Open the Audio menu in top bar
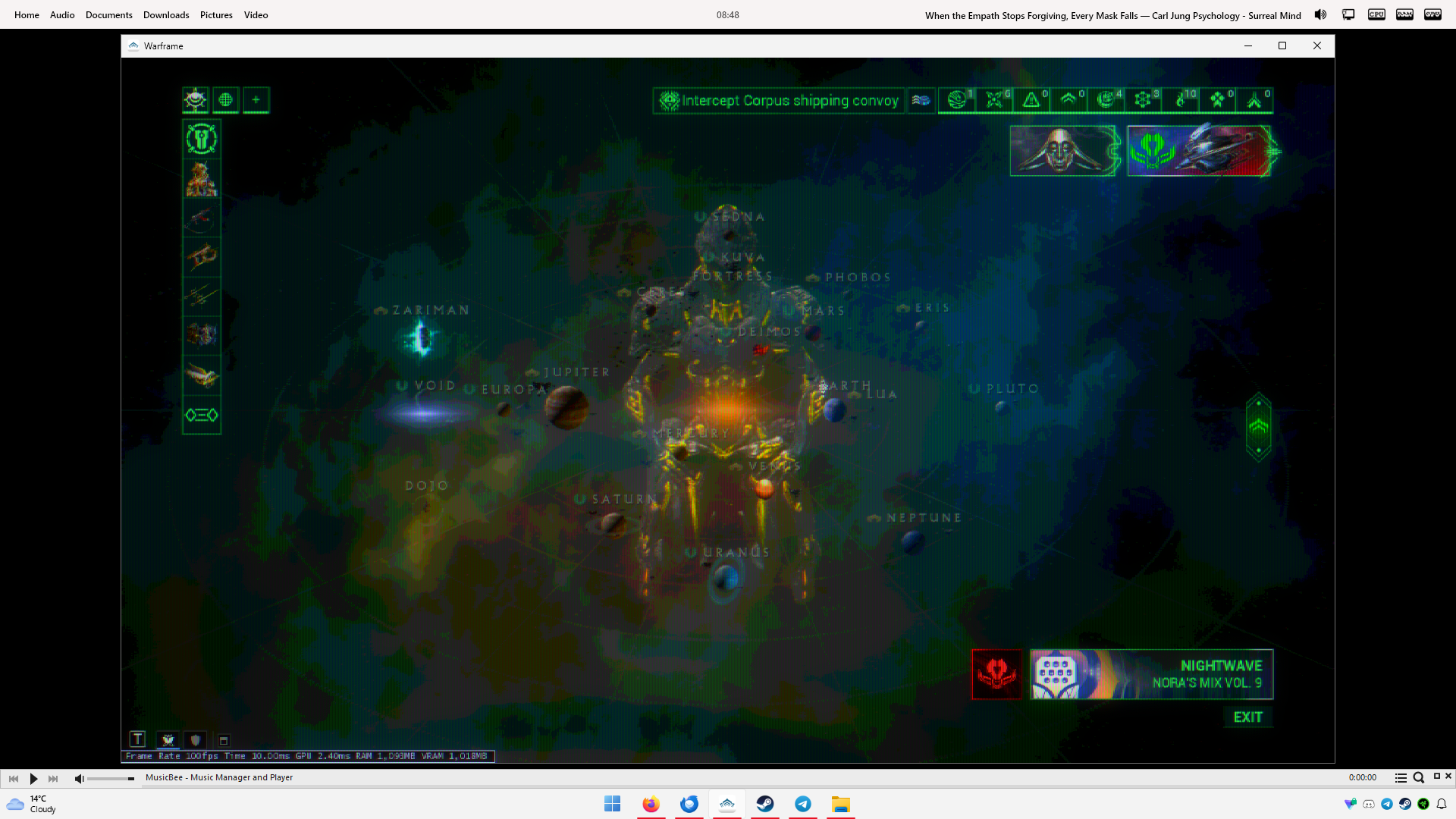The width and height of the screenshot is (1456, 819). [x=62, y=14]
